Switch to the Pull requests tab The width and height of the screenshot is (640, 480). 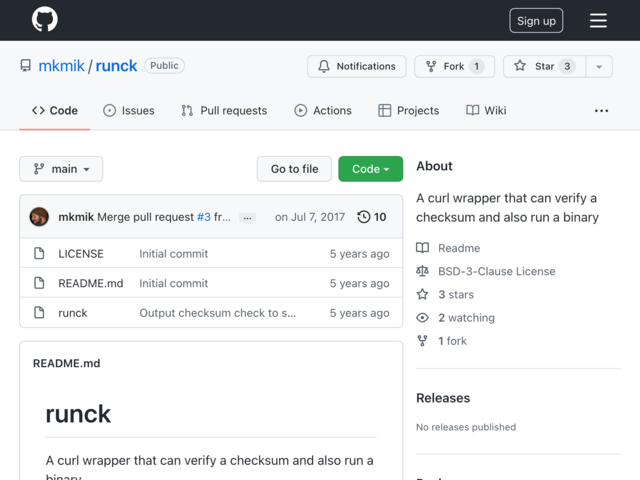tap(224, 111)
